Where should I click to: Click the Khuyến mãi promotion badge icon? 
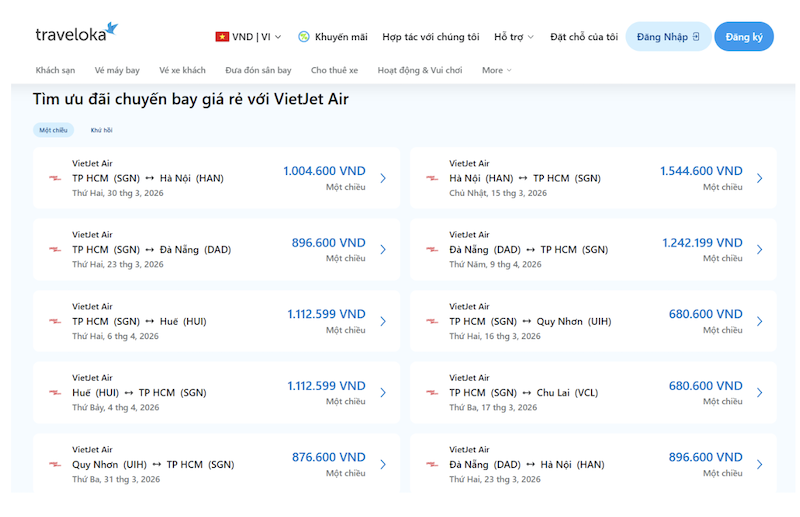(304, 37)
